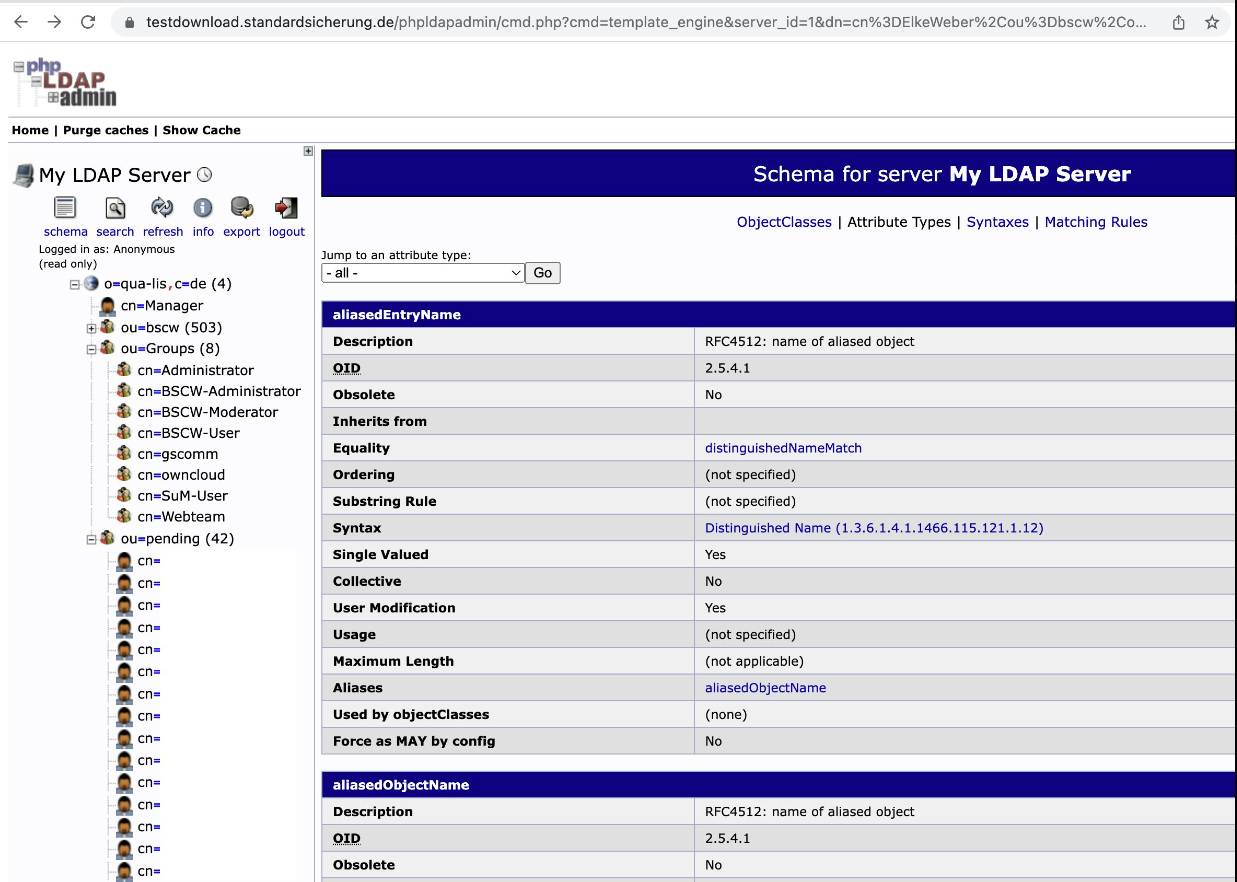The width and height of the screenshot is (1237, 882).
Task: Switch to ObjectClasses schema view
Action: (784, 222)
